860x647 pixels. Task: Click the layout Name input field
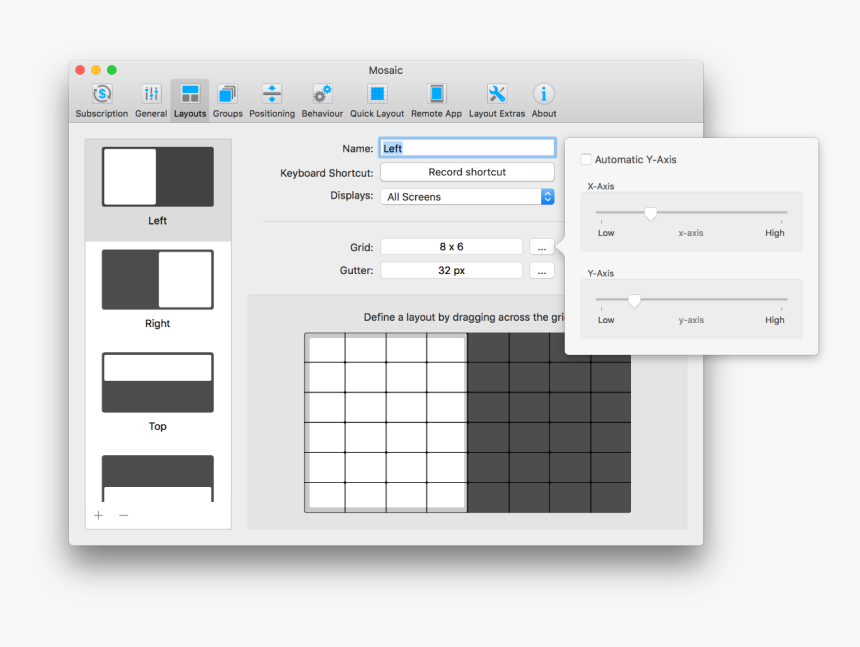coord(467,147)
